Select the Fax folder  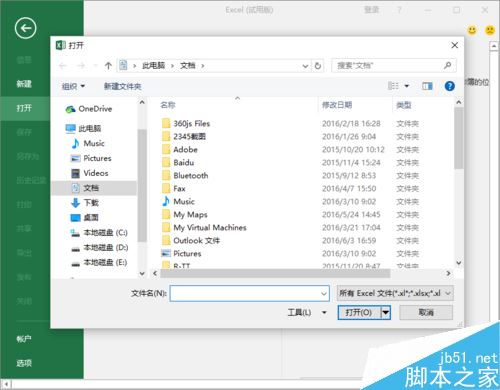pyautogui.click(x=174, y=189)
